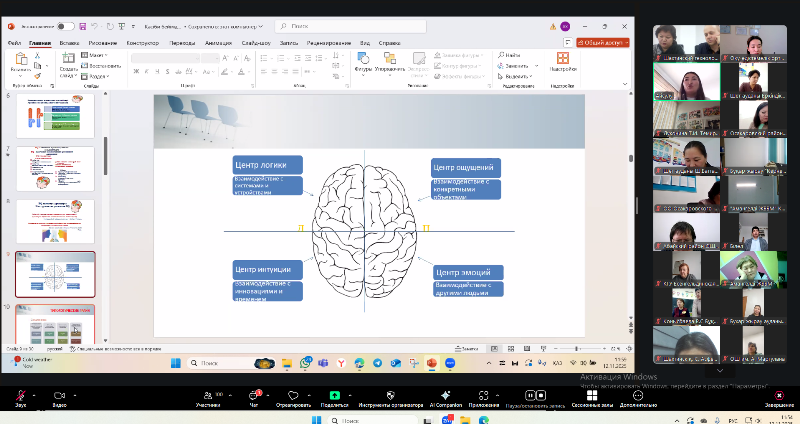Open the Zoom participants (Участники) panel
Screen dimensions: 800x424
click(x=207, y=394)
